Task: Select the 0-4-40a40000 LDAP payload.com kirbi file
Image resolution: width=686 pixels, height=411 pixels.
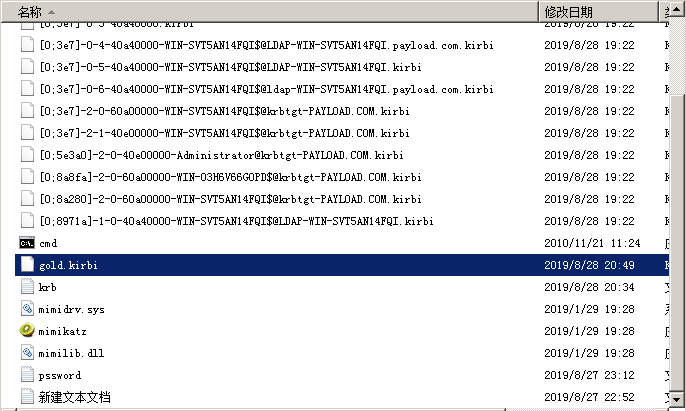Action: pyautogui.click(x=265, y=45)
